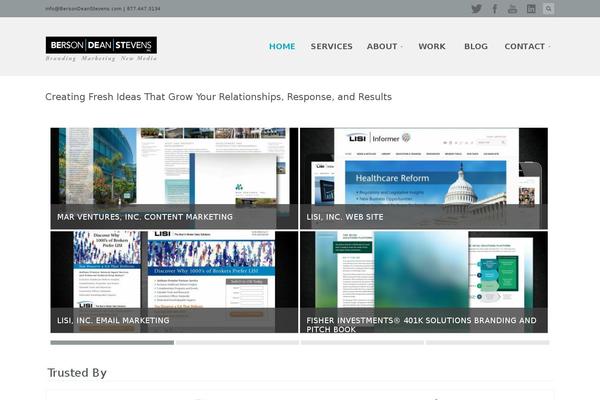This screenshot has width=600, height=400.
Task: Click the 'LISI, Inc. Email Marketing' caption
Action: pos(113,320)
